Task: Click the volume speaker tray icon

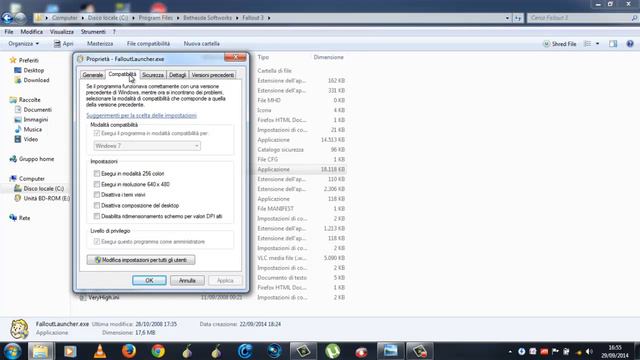Action: tap(589, 351)
